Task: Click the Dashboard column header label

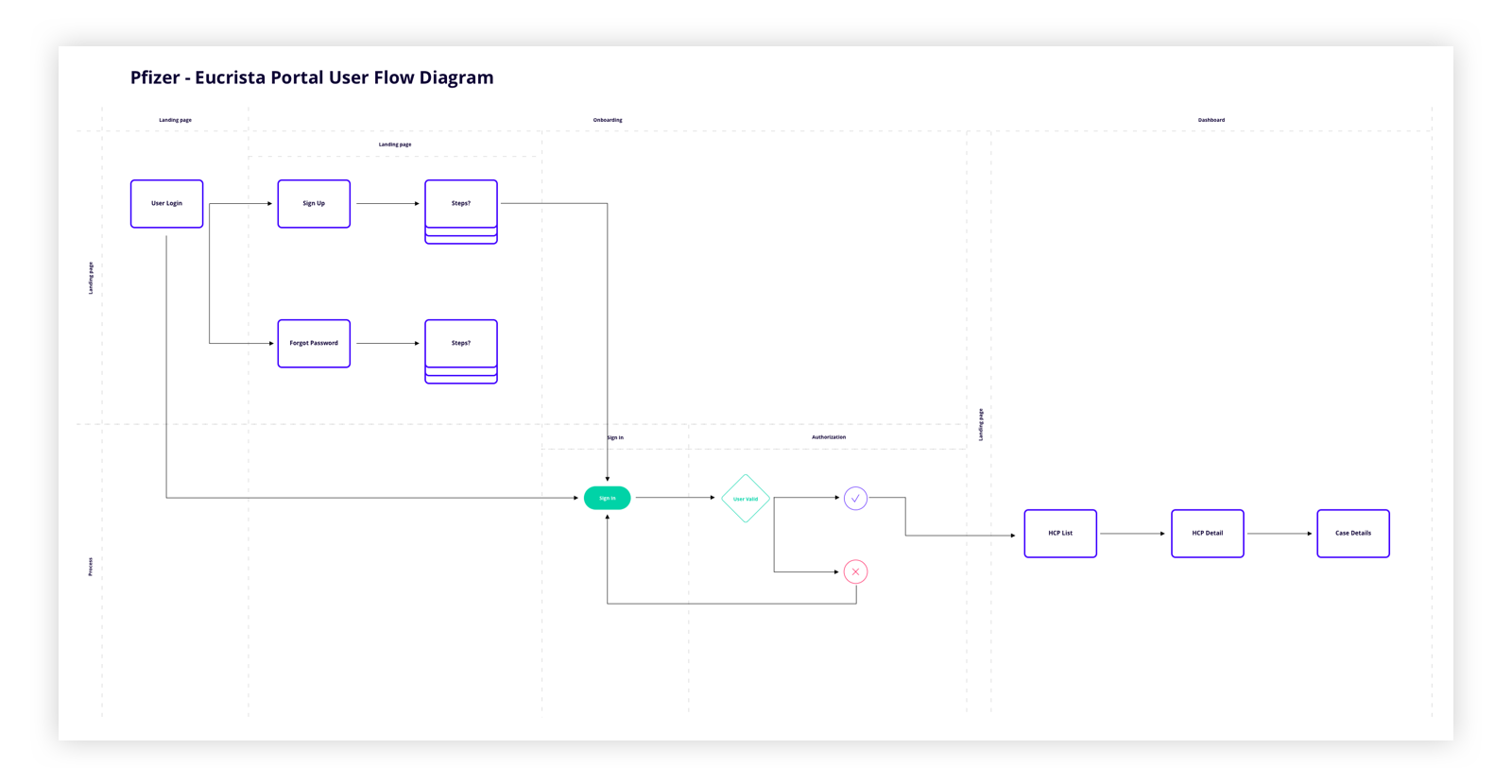Action: (x=1211, y=120)
